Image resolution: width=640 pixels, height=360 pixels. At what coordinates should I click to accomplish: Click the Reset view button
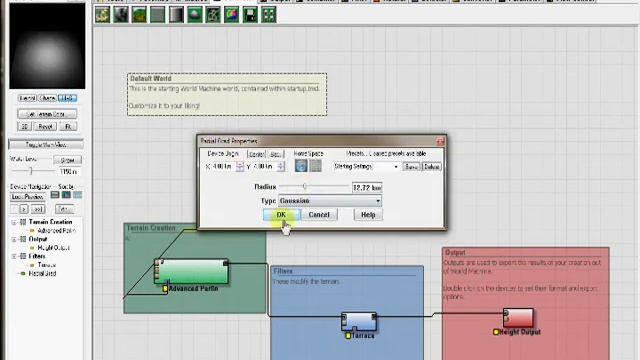pos(45,127)
